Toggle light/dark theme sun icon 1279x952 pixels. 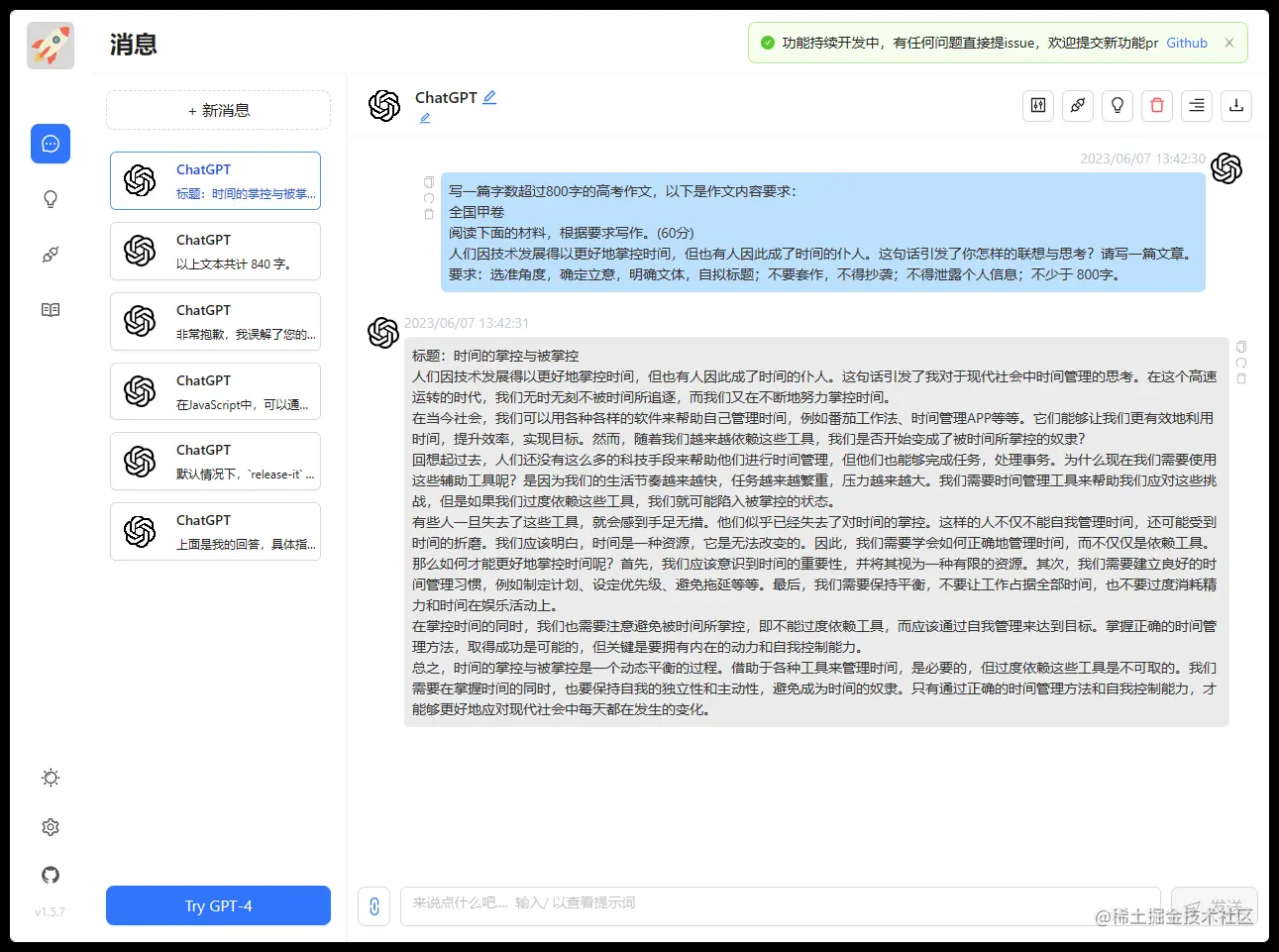[51, 778]
